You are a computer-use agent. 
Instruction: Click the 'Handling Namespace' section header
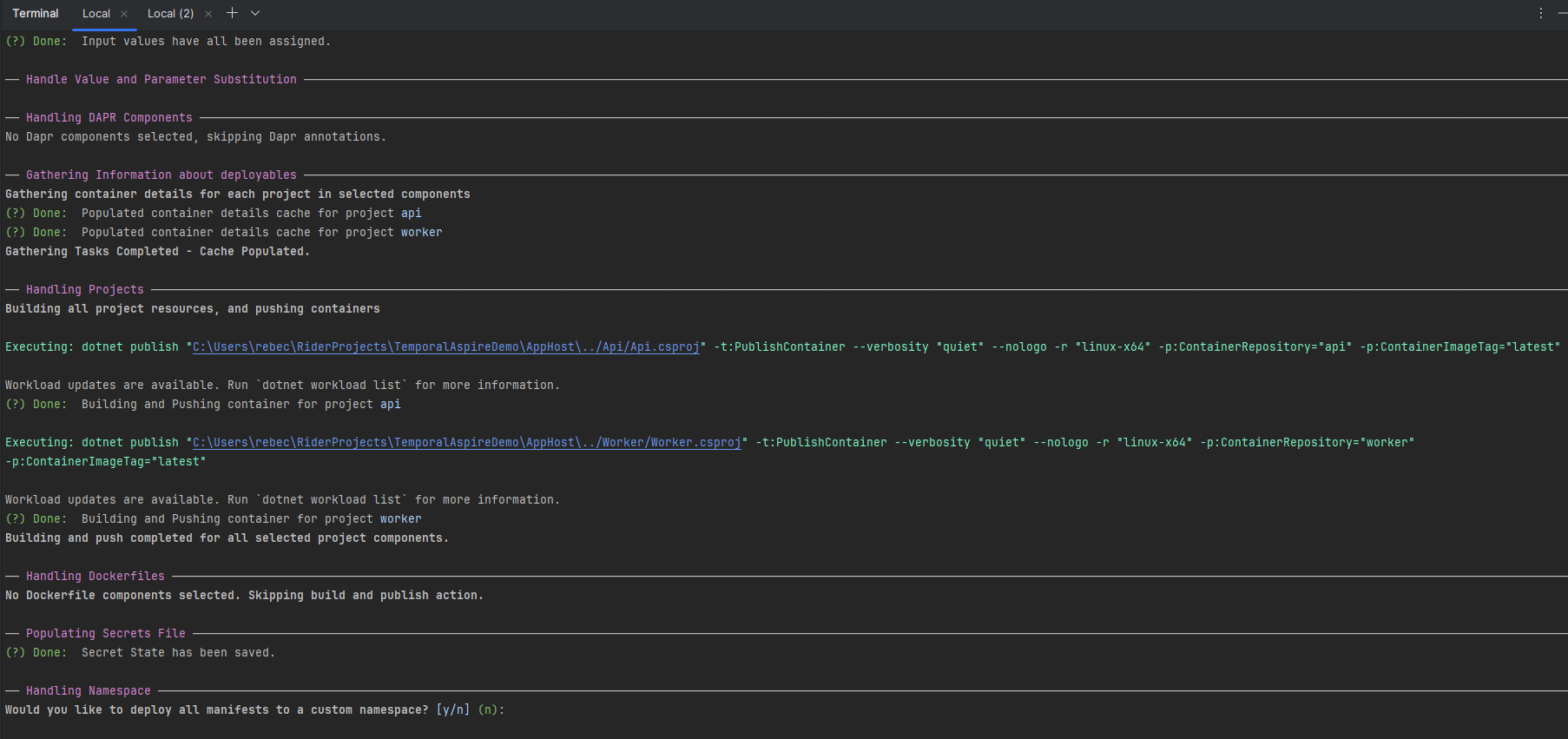pos(88,690)
